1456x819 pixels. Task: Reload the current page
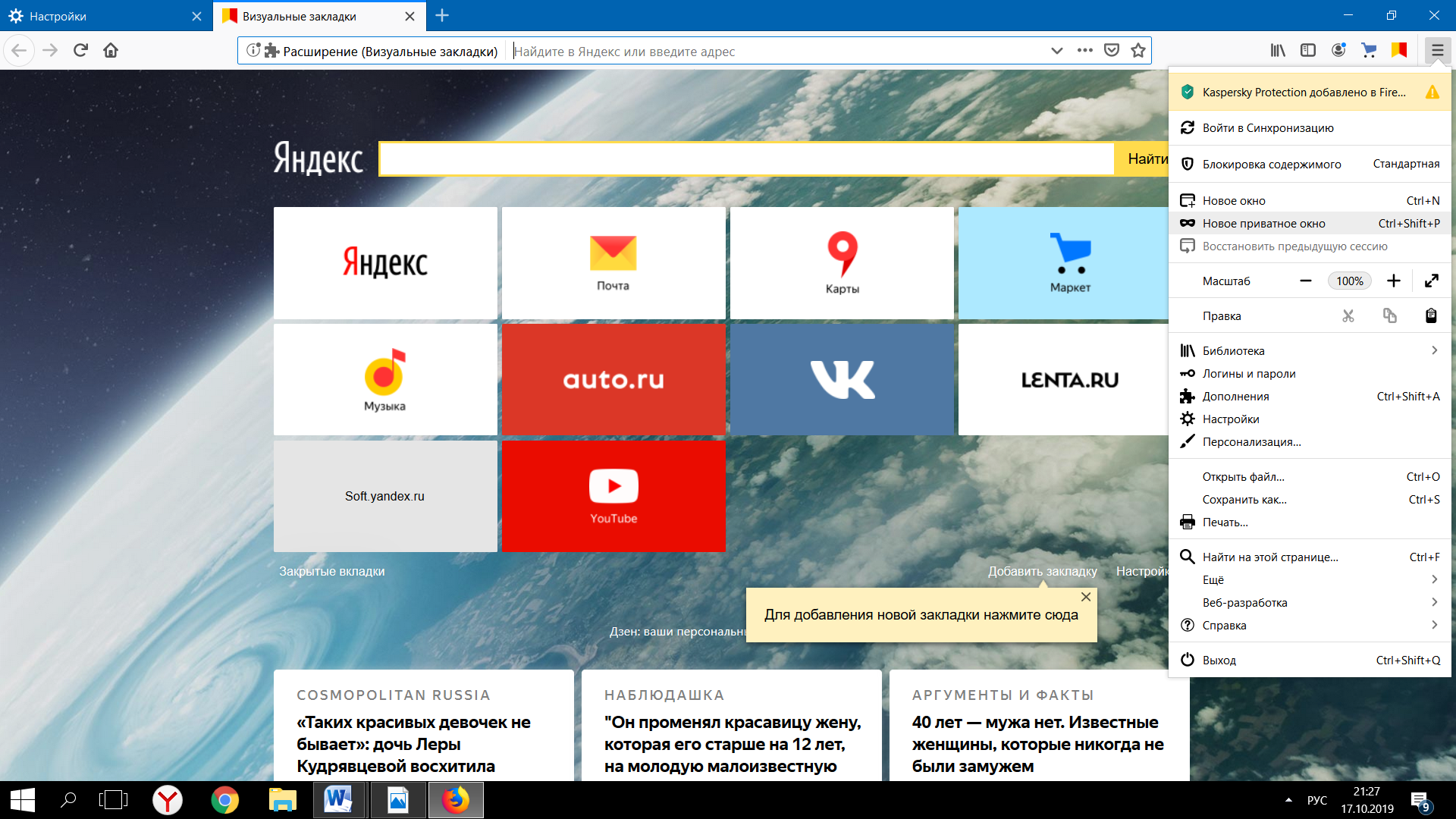(80, 51)
